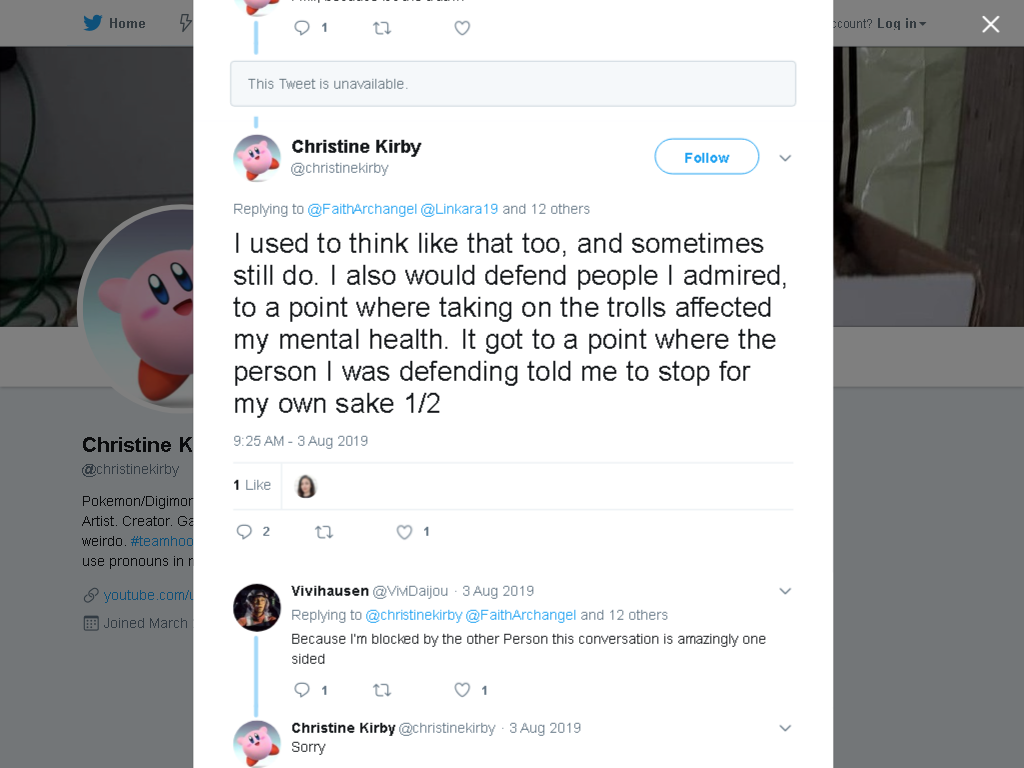Click the reply icon under the main tweet
Image resolution: width=1024 pixels, height=768 pixels.
tap(244, 532)
